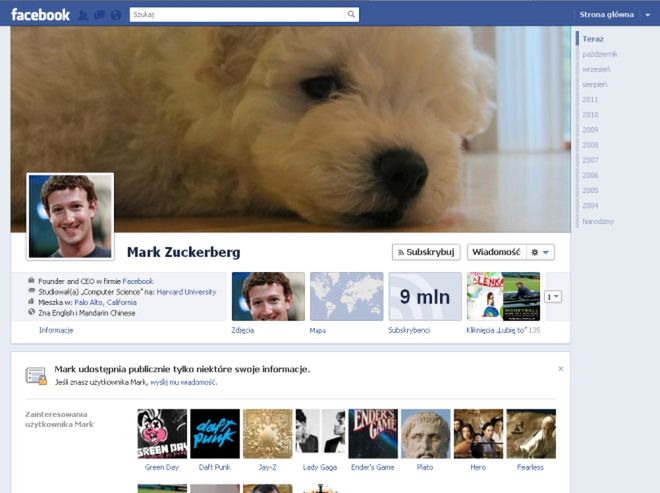Click the wyślij mu wiadomość link
The height and width of the screenshot is (493, 660).
tap(183, 382)
